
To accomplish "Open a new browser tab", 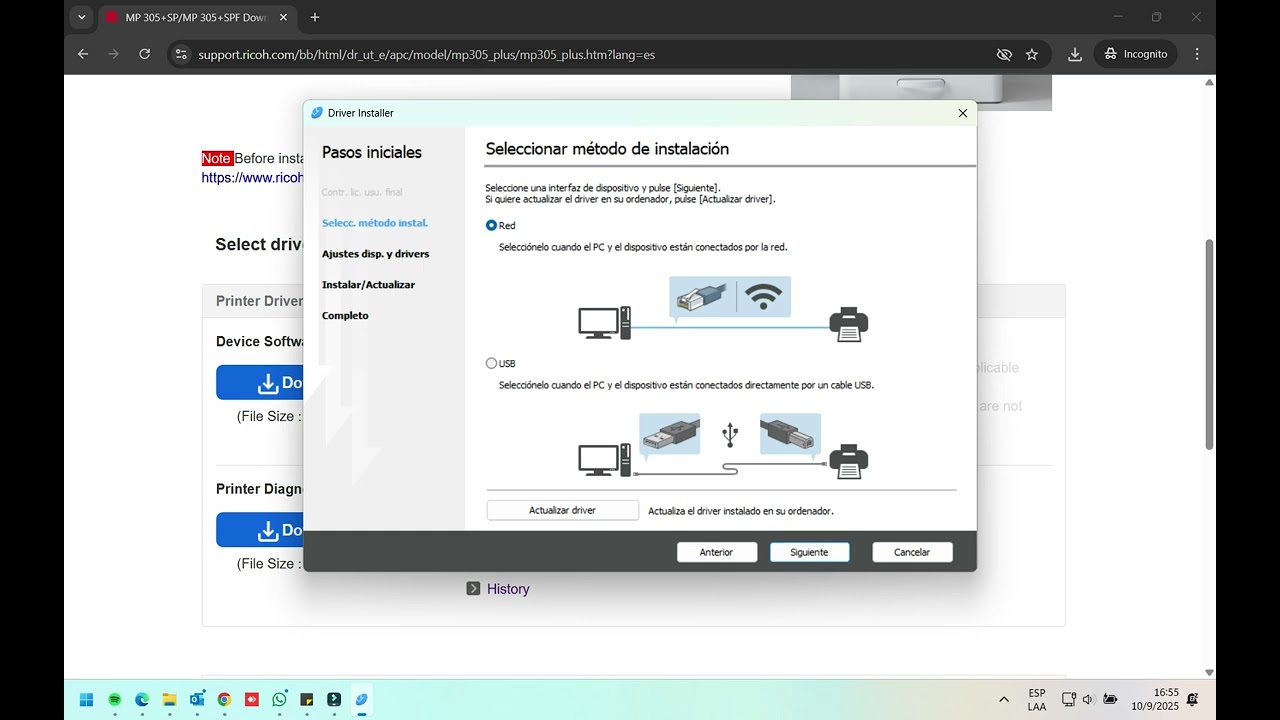I will pos(315,17).
